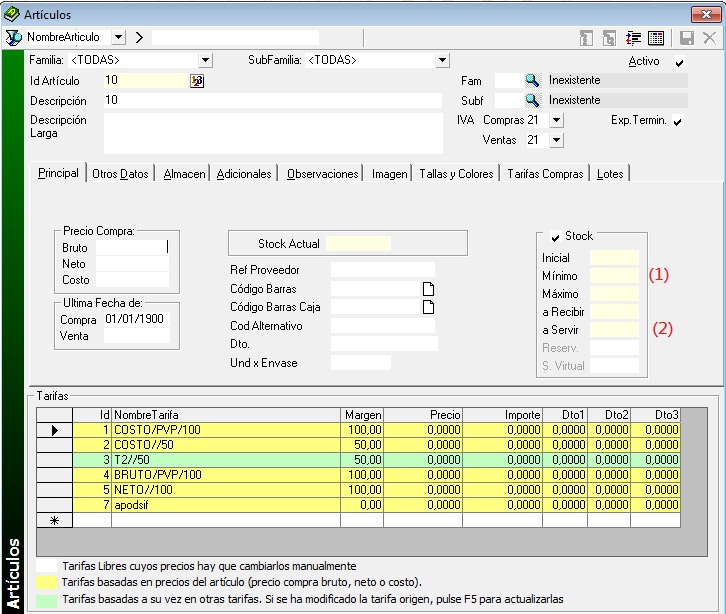Select the BRUTO/PVP/100 tarifa name
726x614 pixels.
158,475
